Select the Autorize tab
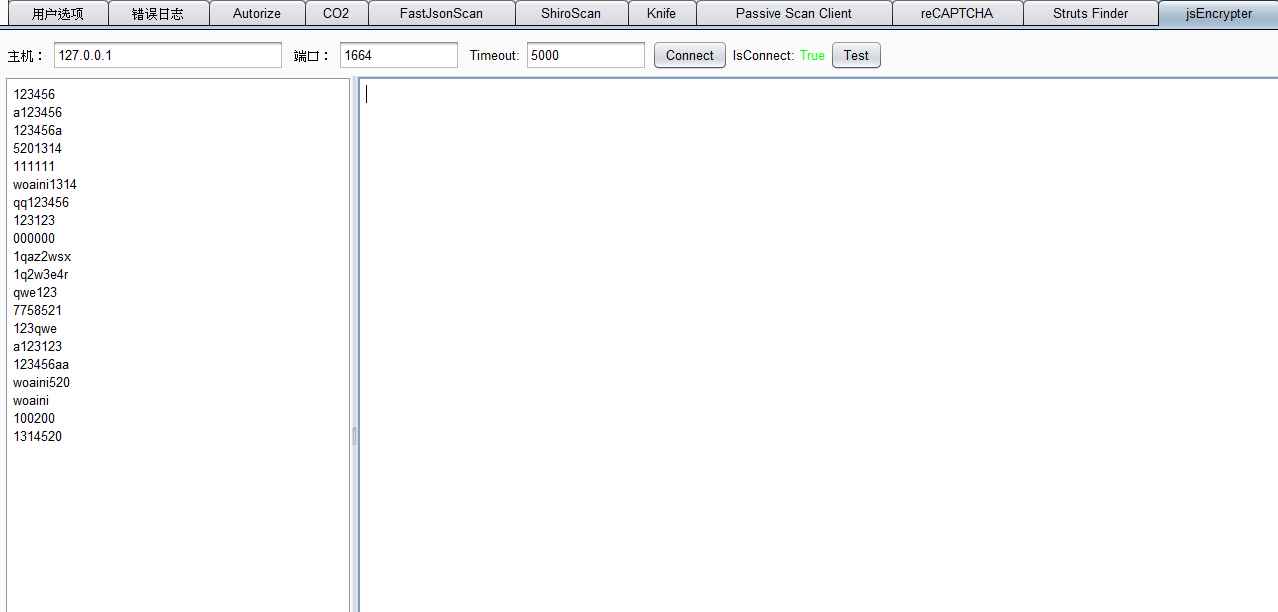 tap(257, 13)
